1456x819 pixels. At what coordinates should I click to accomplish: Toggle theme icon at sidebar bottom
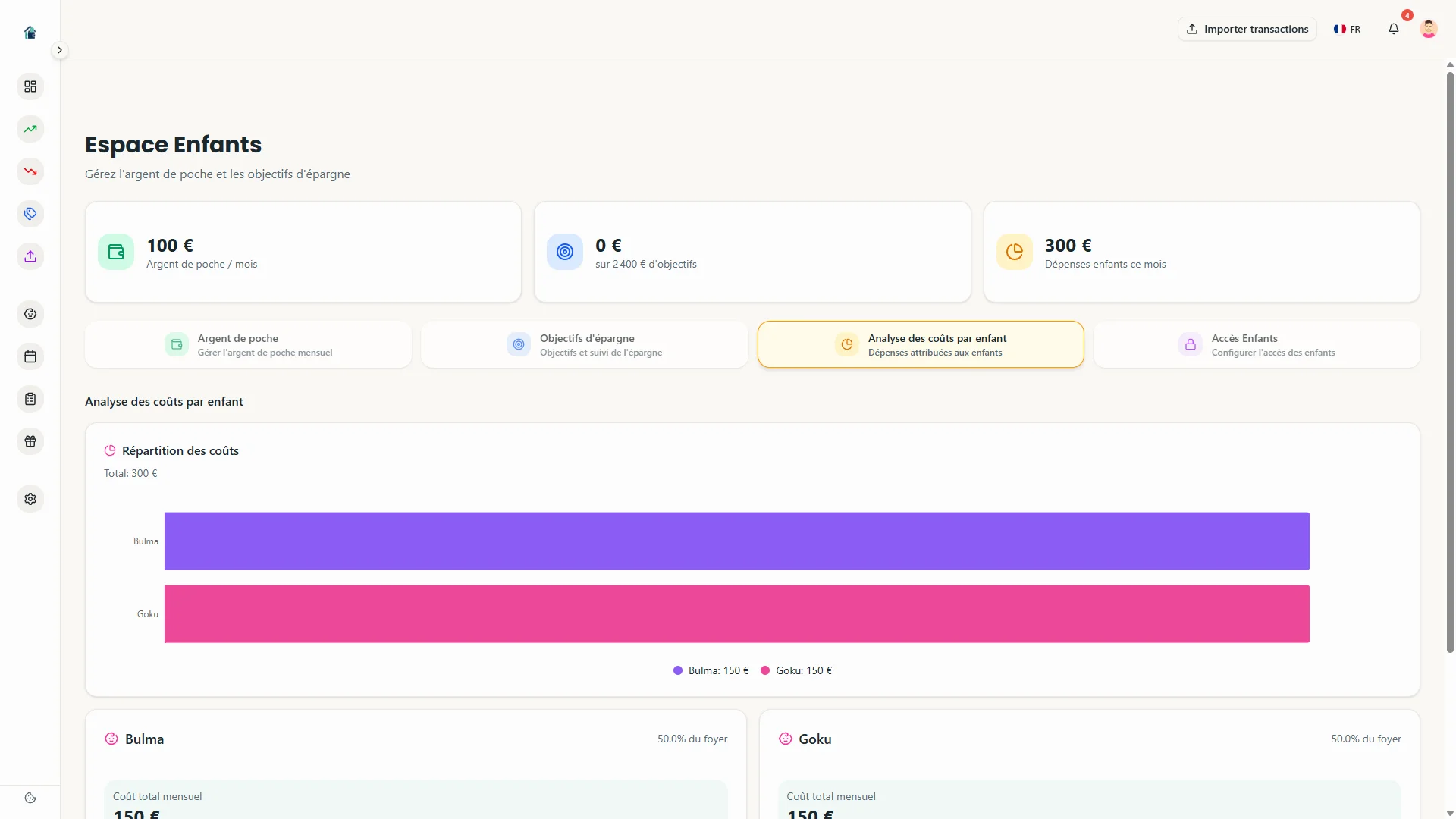click(30, 798)
